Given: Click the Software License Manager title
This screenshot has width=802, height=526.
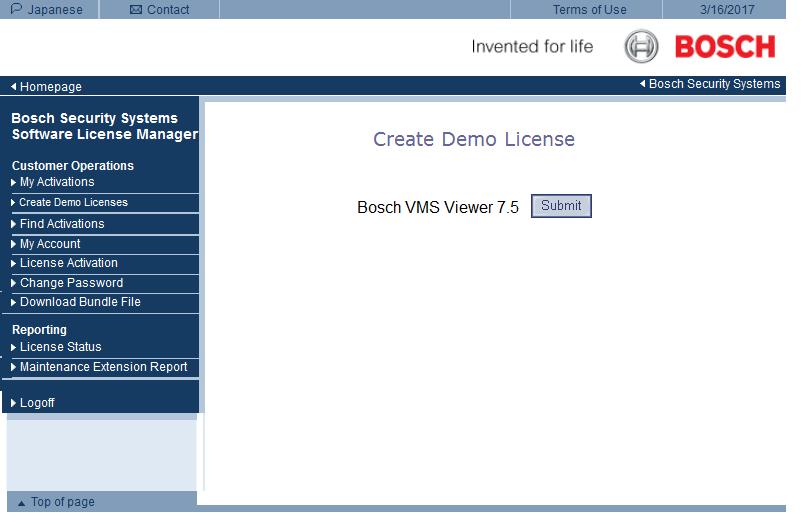Looking at the screenshot, I should [x=105, y=134].
